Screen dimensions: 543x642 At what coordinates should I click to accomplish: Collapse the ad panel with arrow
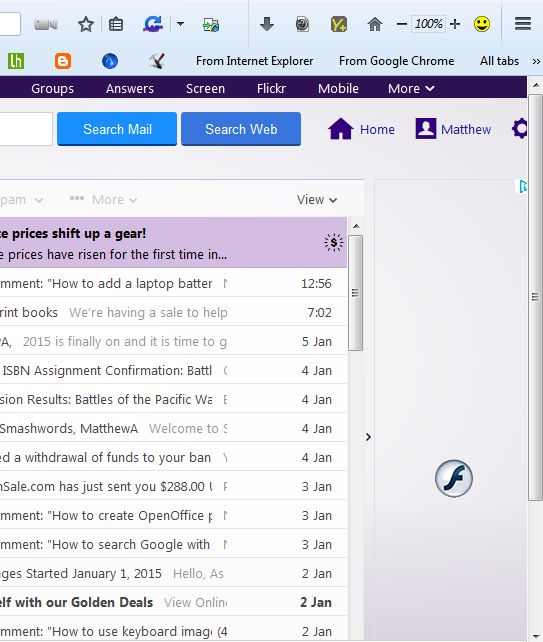(368, 437)
